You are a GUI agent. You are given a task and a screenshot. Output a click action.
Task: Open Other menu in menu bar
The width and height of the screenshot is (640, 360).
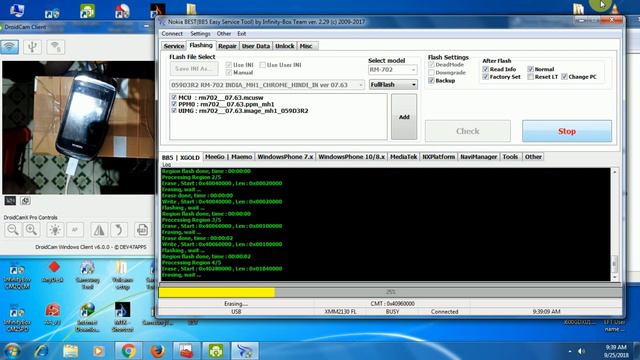click(x=224, y=33)
